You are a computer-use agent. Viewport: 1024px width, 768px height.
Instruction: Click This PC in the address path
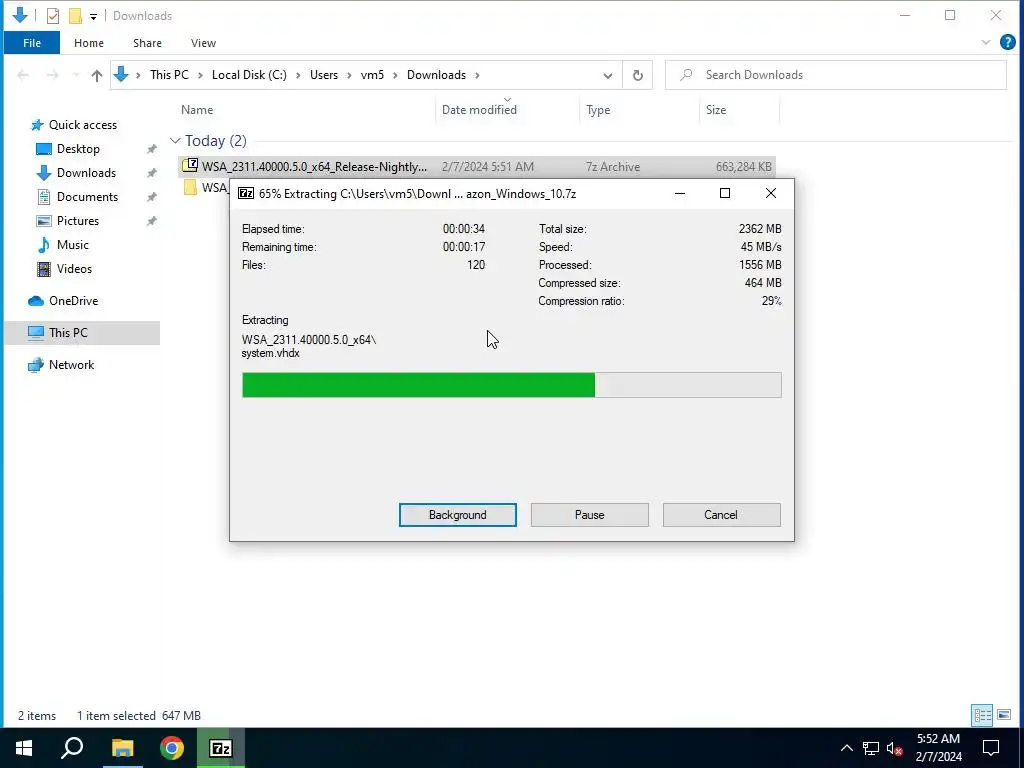tap(169, 75)
